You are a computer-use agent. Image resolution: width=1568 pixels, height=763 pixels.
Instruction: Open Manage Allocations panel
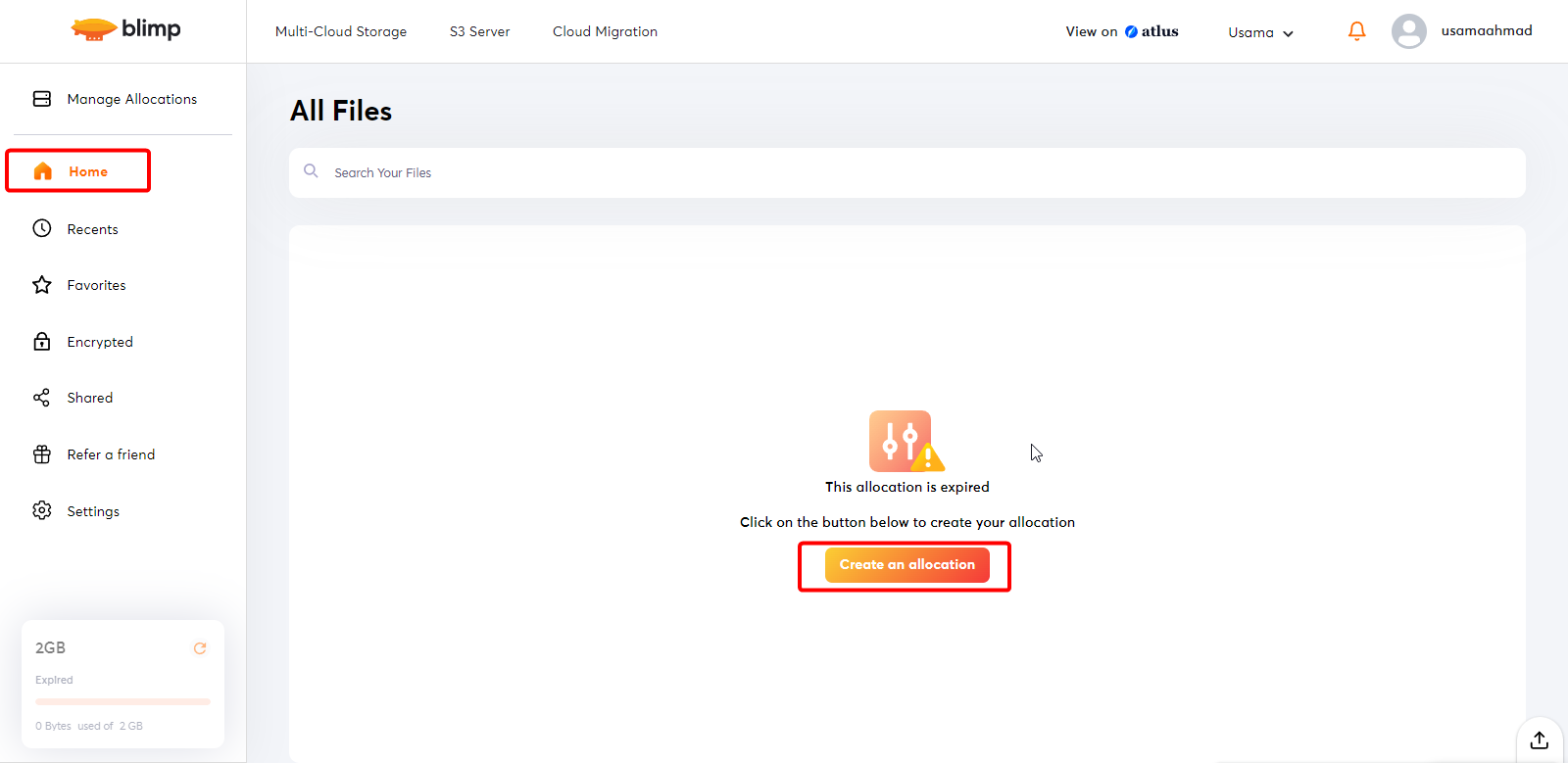click(130, 99)
